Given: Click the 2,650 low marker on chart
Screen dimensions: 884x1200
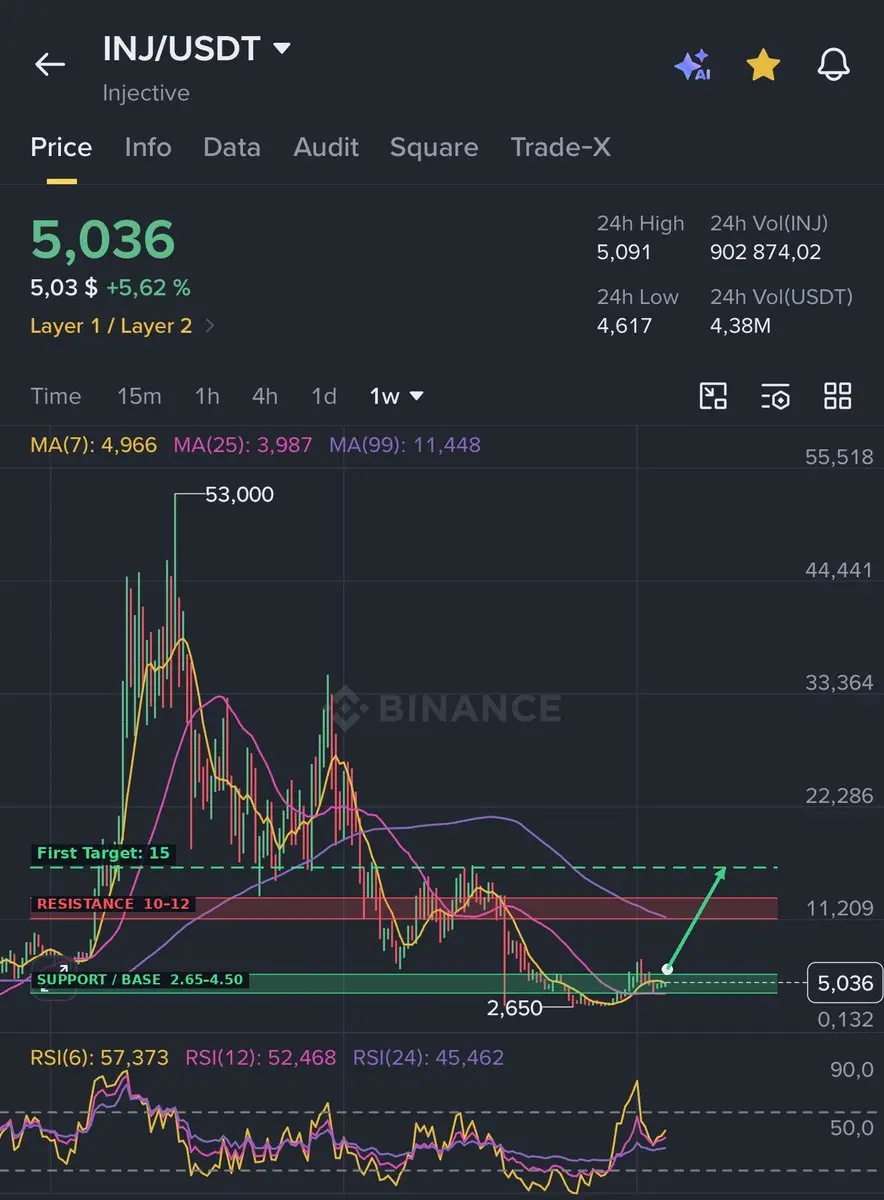Looking at the screenshot, I should coord(515,1008).
